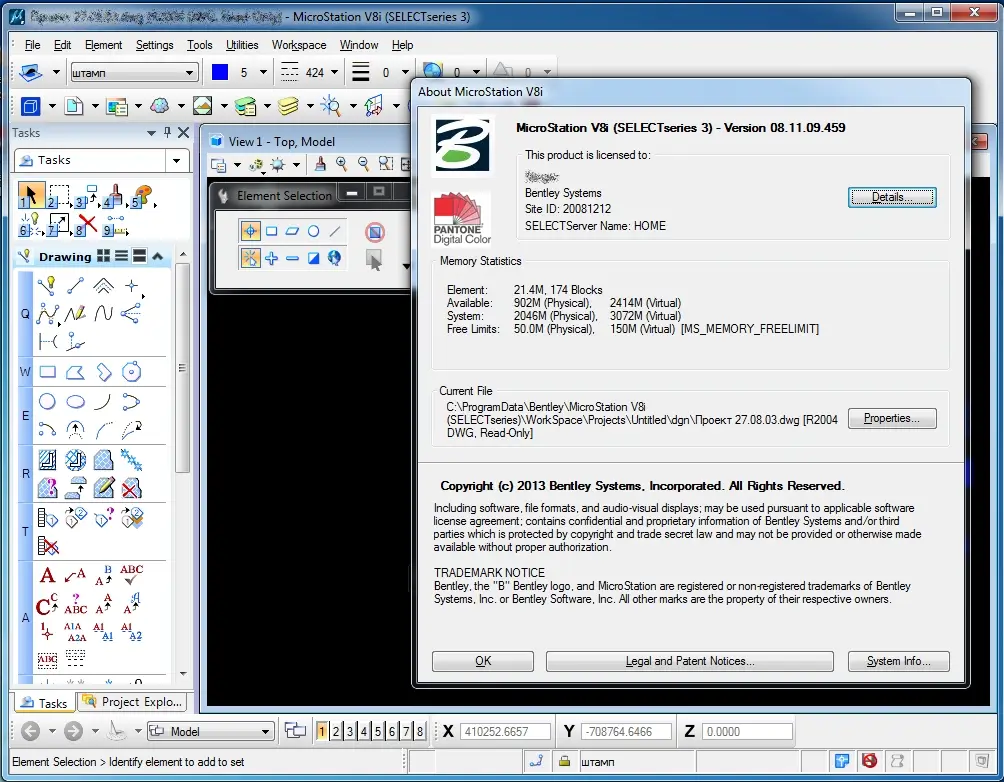Expand the active color dropdown arrow beside 5
The width and height of the screenshot is (1004, 782).
(263, 72)
